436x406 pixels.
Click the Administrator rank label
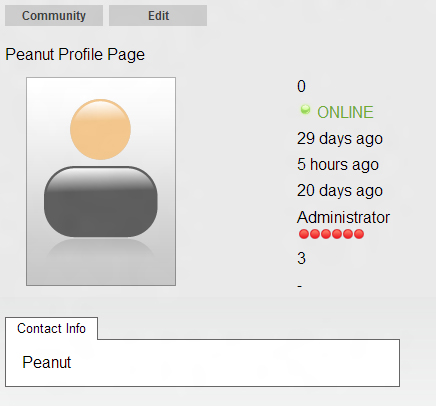(343, 217)
